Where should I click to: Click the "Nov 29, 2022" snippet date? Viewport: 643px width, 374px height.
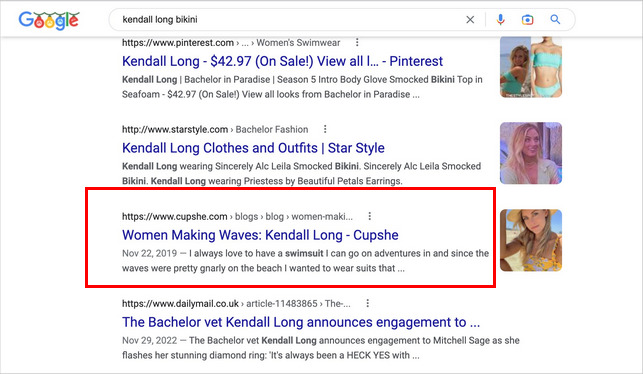click(149, 340)
